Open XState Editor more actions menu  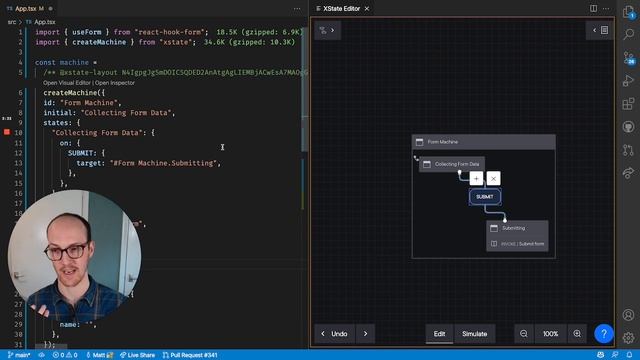[606, 8]
